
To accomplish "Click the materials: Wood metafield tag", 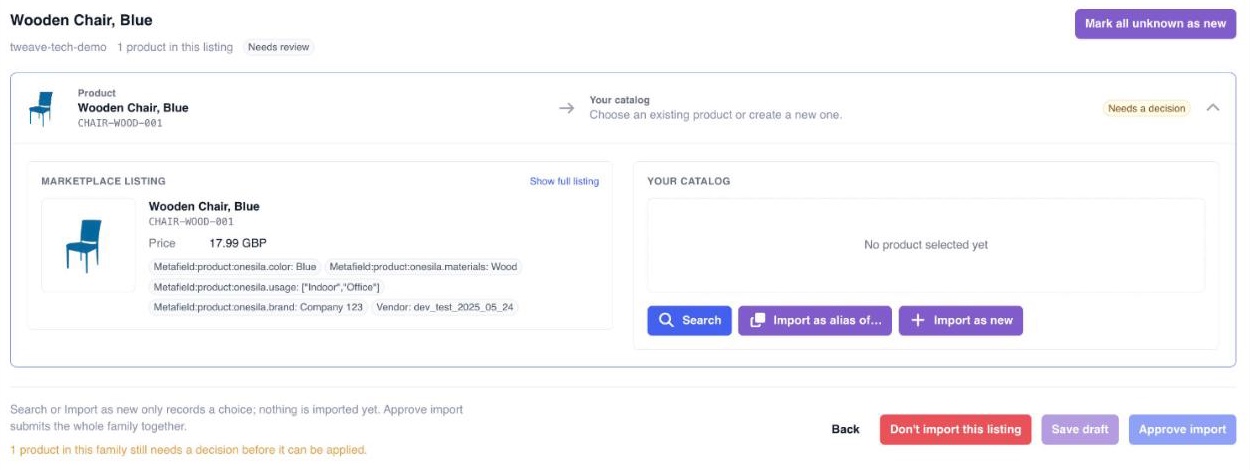I will 423,267.
